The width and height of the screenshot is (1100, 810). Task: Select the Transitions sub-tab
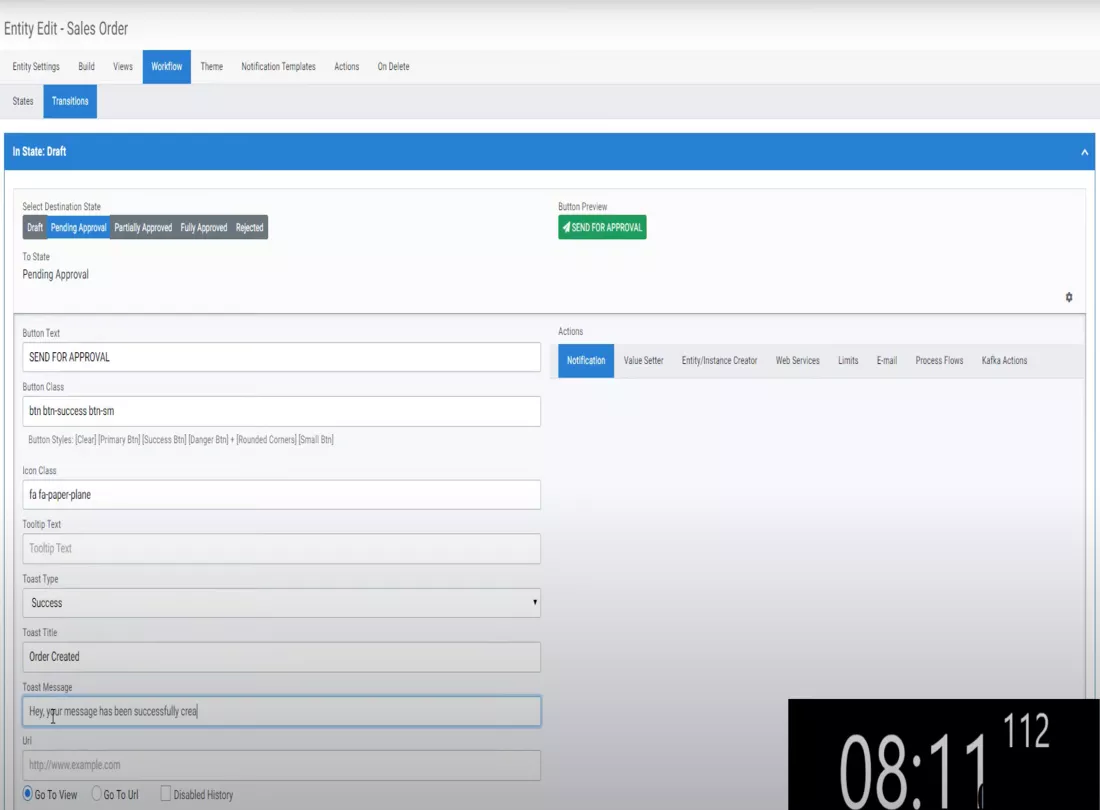[x=70, y=101]
